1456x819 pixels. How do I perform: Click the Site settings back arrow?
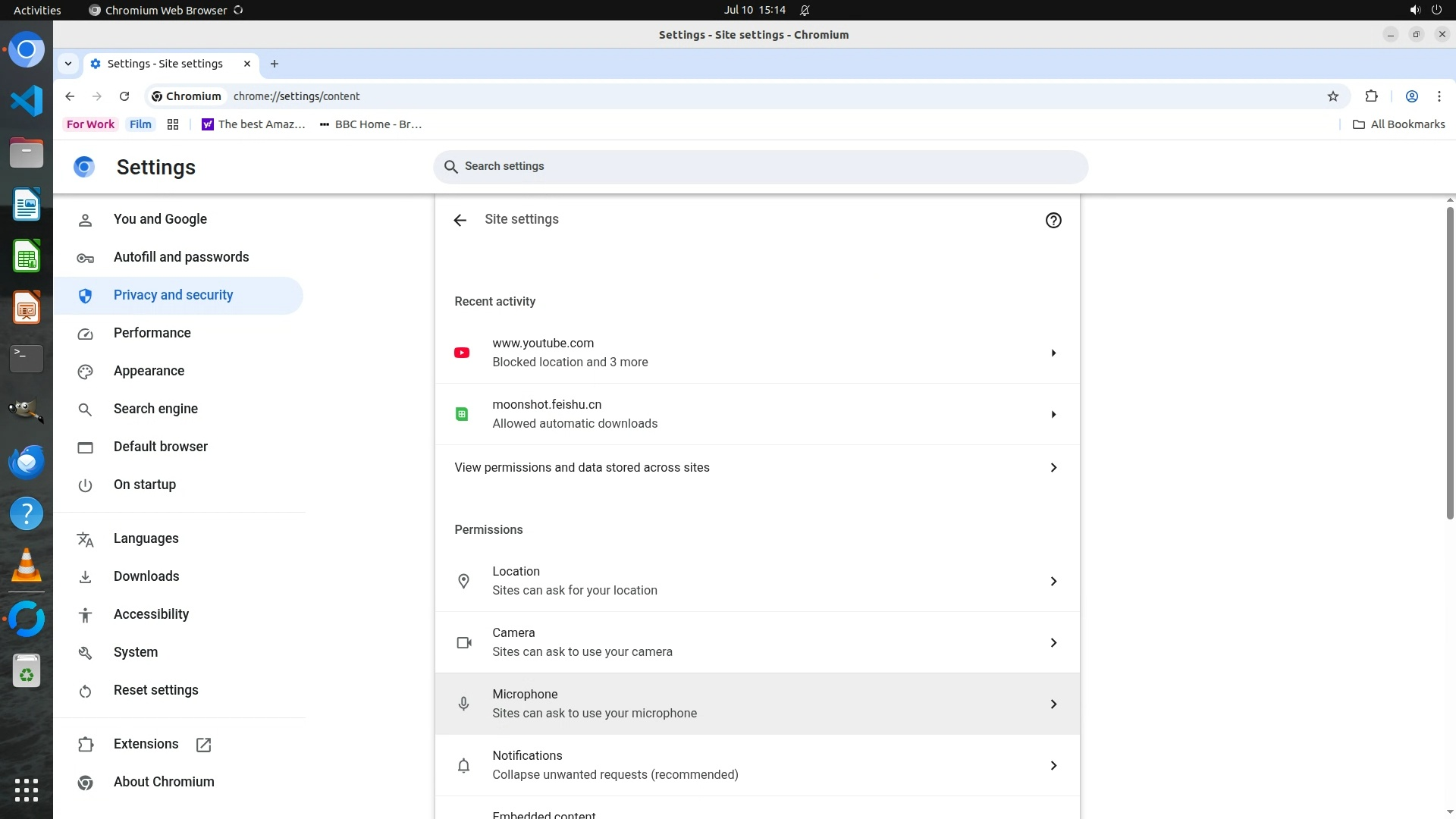coord(460,220)
